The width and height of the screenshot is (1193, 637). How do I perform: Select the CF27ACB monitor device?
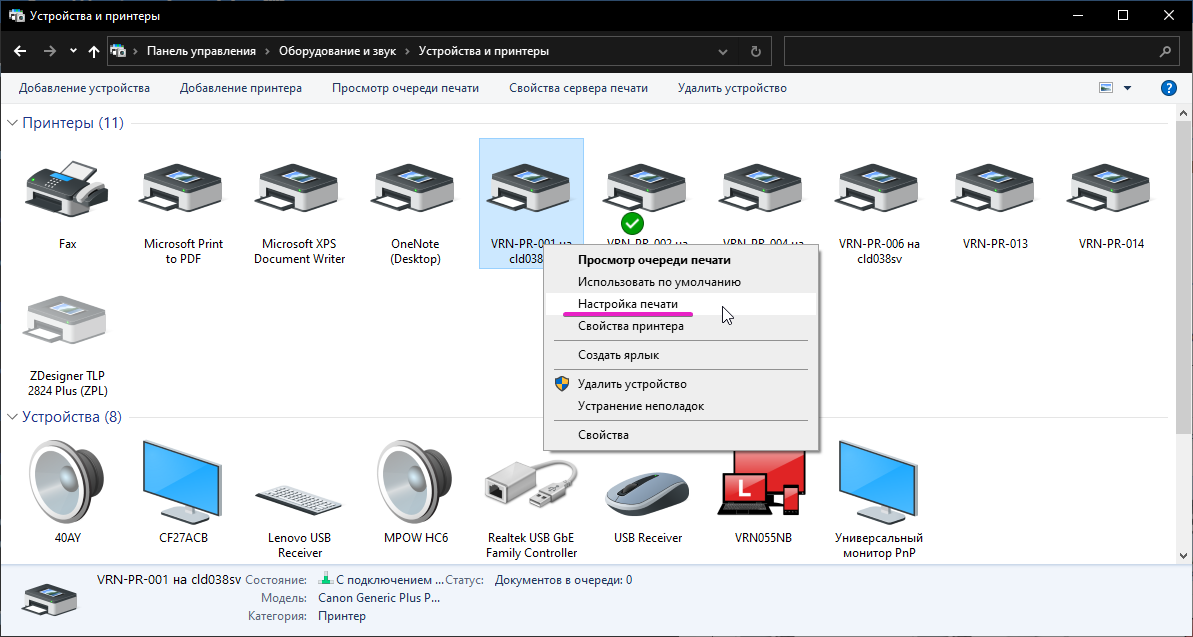click(183, 484)
